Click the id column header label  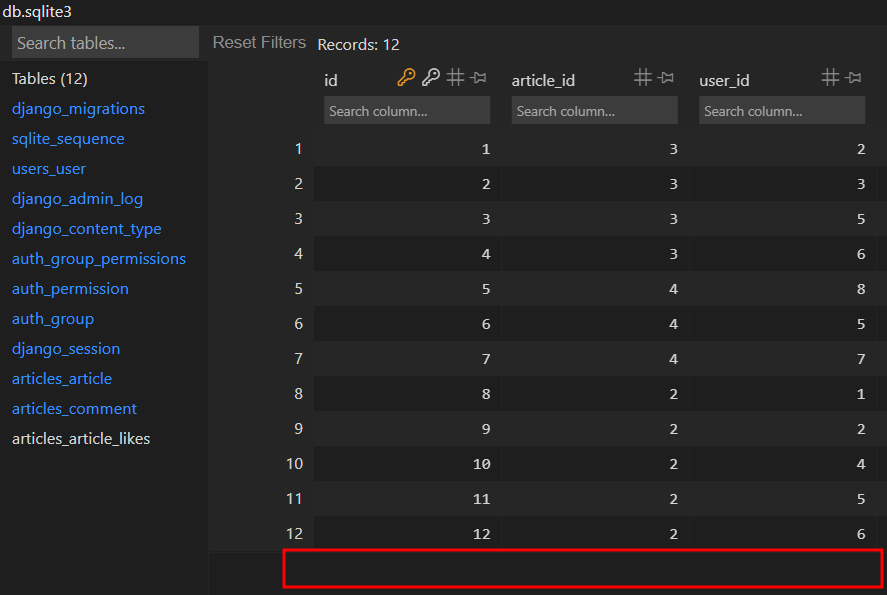pyautogui.click(x=331, y=80)
